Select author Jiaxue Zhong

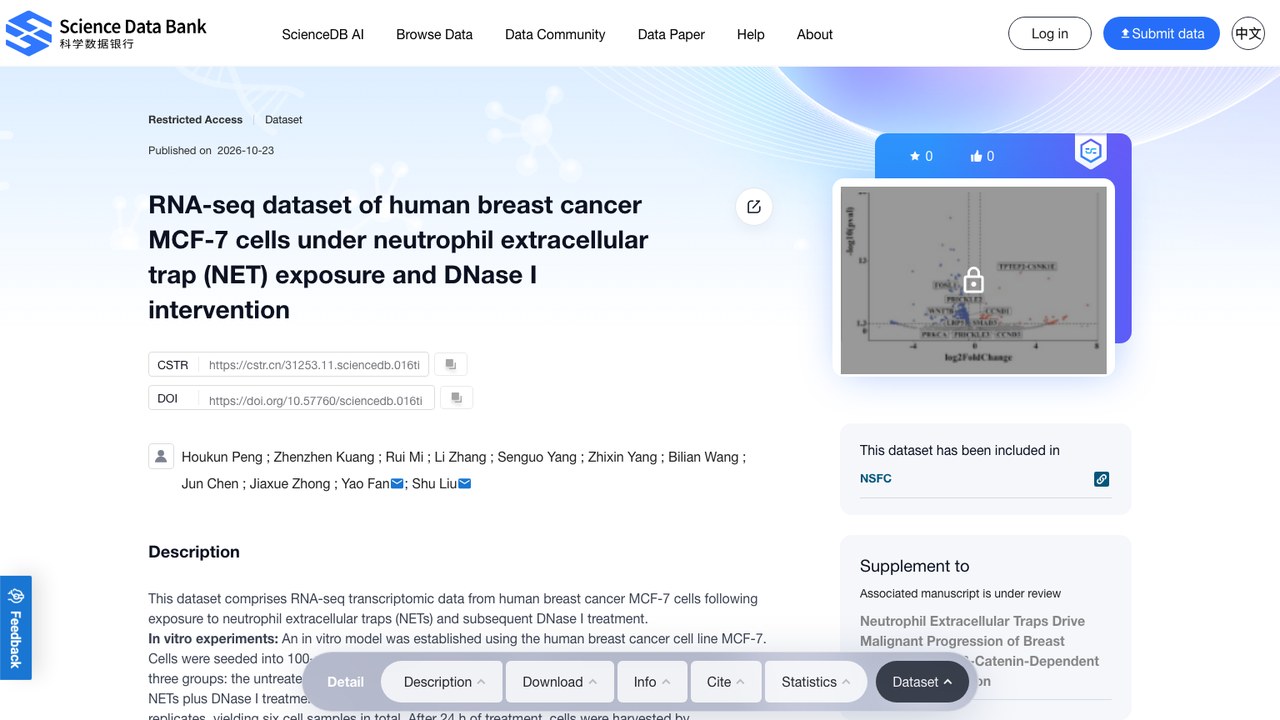[x=292, y=484]
